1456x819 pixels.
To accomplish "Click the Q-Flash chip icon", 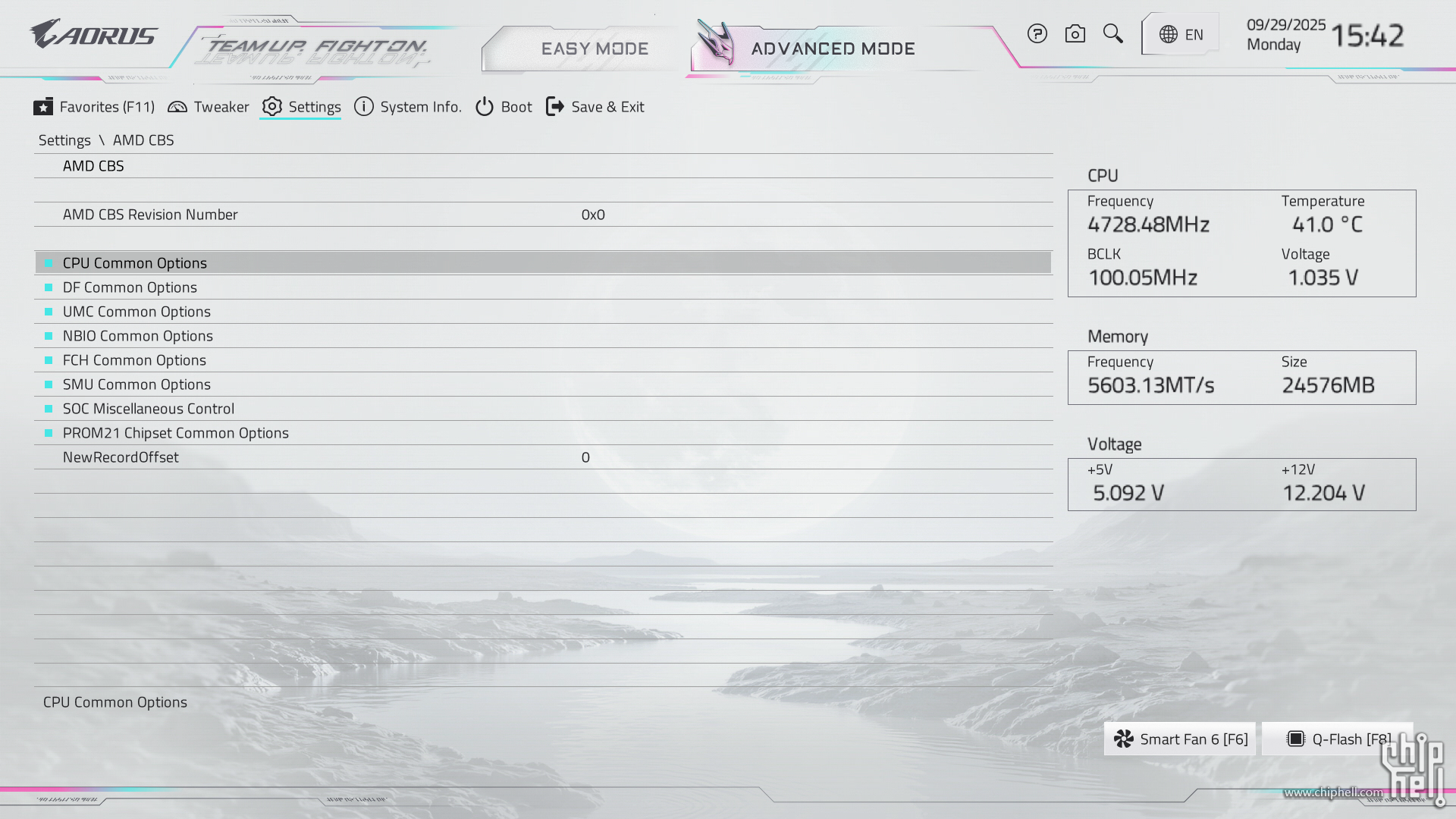I will pos(1296,739).
